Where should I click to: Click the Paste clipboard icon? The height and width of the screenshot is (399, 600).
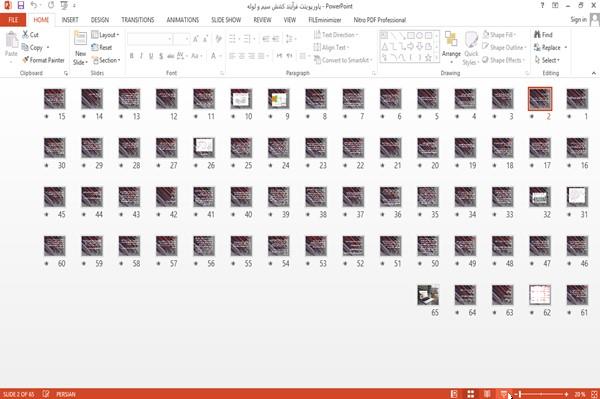(11, 40)
